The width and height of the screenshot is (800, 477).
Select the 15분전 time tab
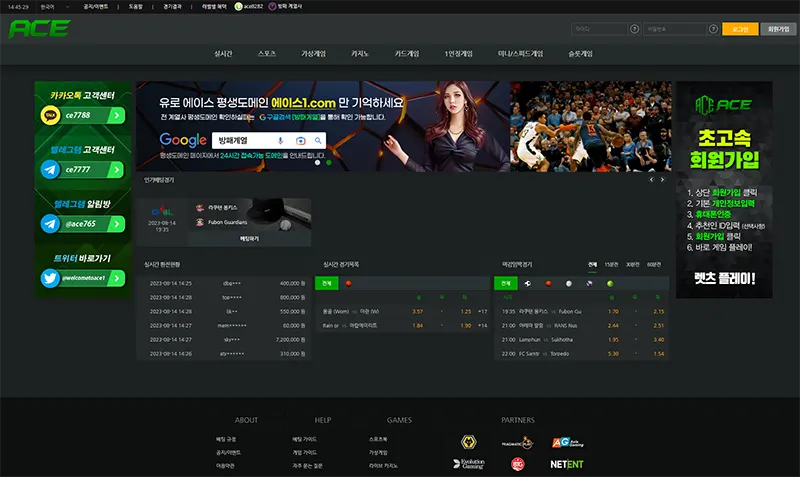click(x=611, y=264)
